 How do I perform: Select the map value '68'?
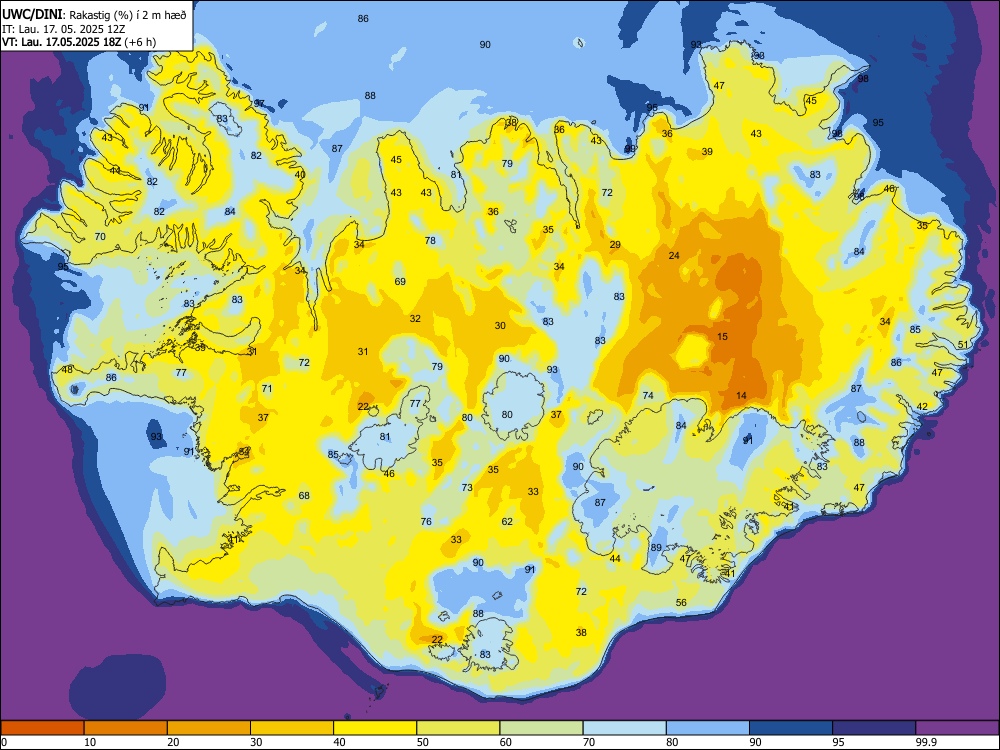[x=304, y=495]
